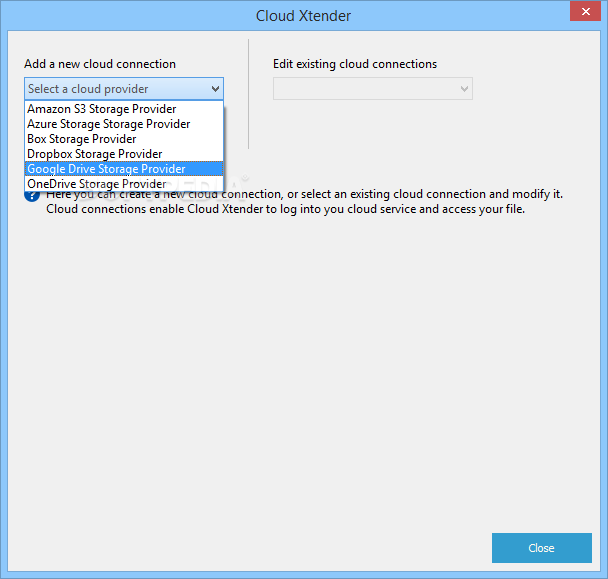Select OneDrive Storage Provider entry
The image size is (608, 579).
(x=124, y=183)
